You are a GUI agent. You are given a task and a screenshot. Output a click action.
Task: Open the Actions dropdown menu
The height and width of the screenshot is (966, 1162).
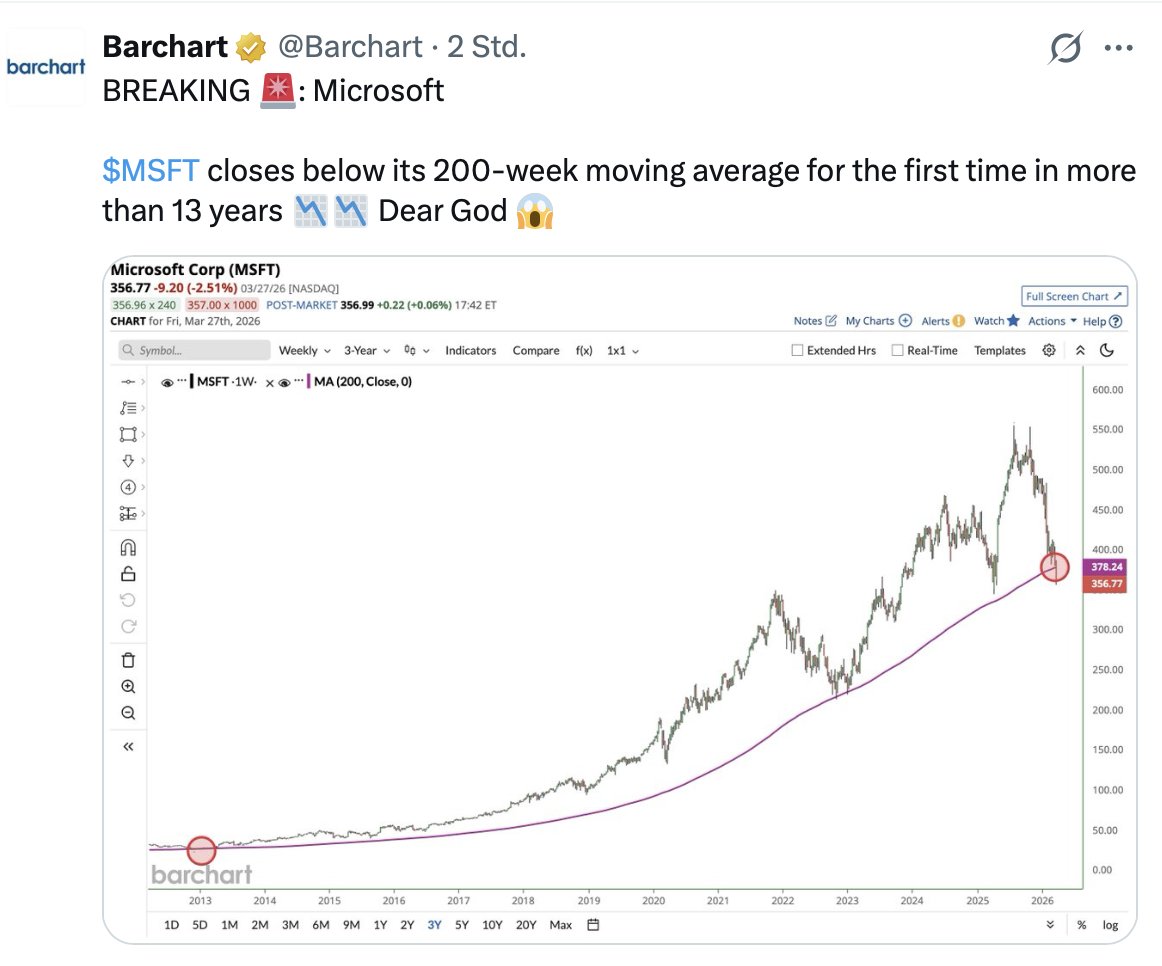[1052, 321]
